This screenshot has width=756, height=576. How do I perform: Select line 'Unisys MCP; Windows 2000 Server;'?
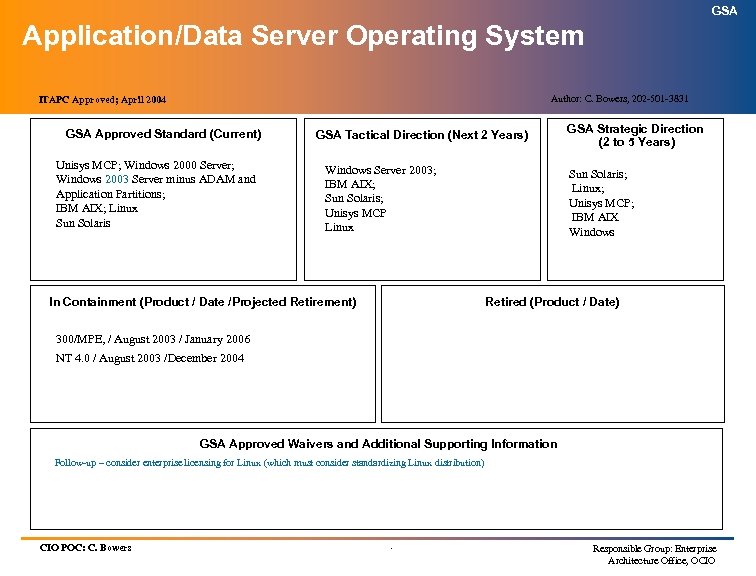(x=145, y=165)
